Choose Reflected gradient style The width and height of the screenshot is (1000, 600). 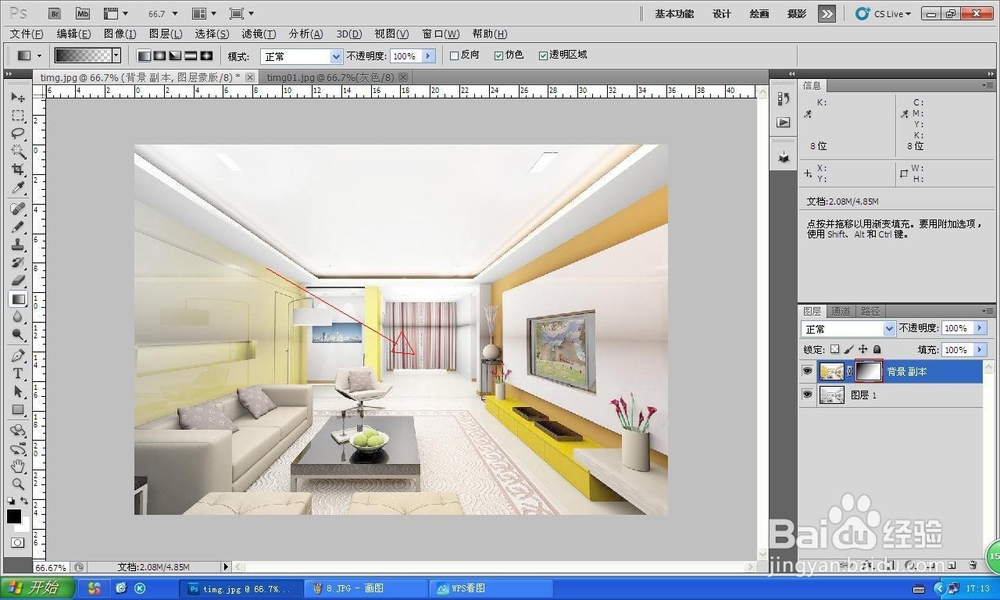tap(191, 56)
